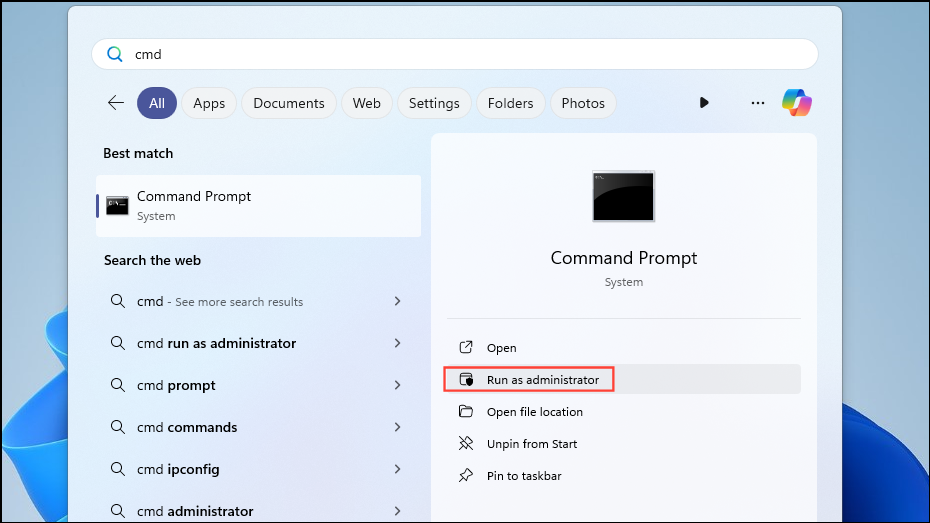Click search icon beside cmd run as administrator
Screen dimensions: 930x523
(x=117, y=343)
